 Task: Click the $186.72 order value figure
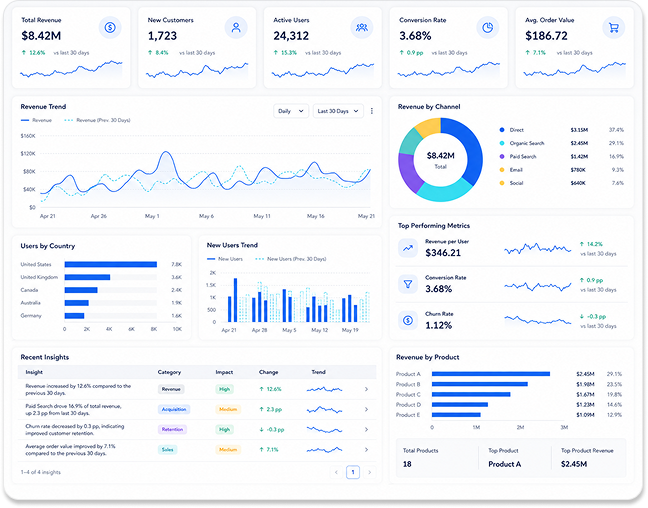(x=546, y=36)
